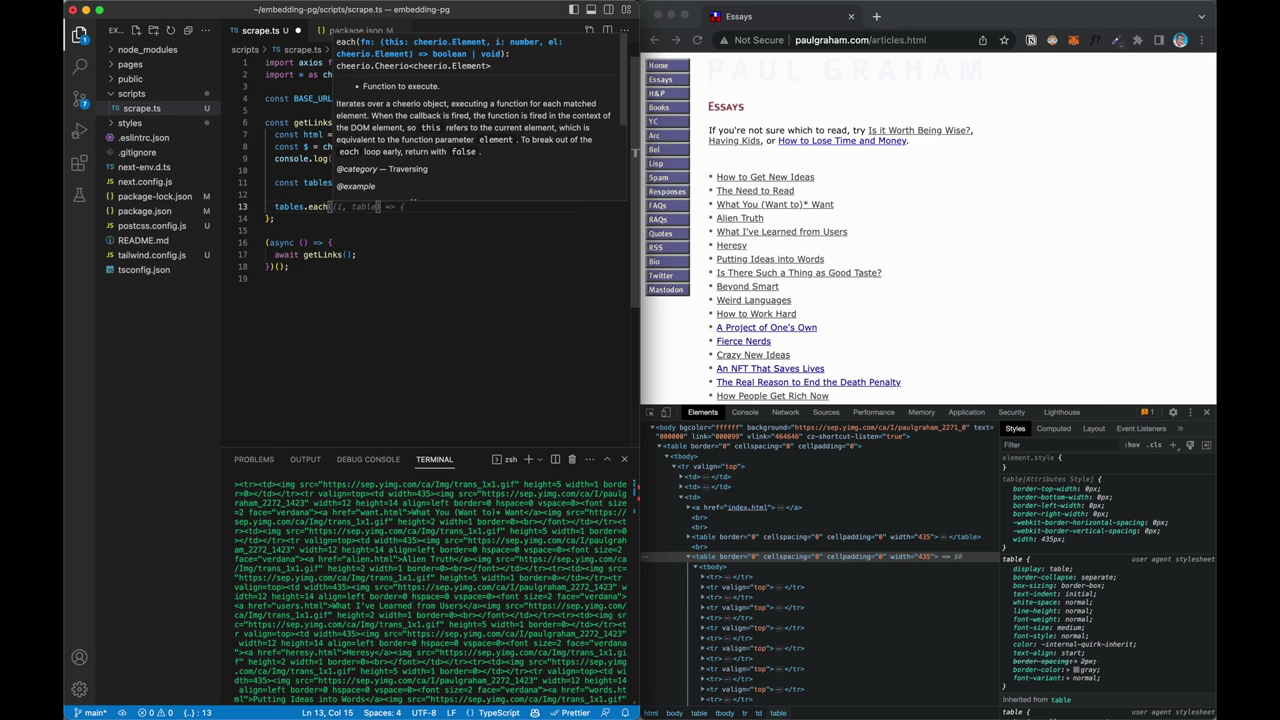This screenshot has width=1280, height=720.
Task: Click Prettier in VS Code status bar
Action: click(x=570, y=712)
